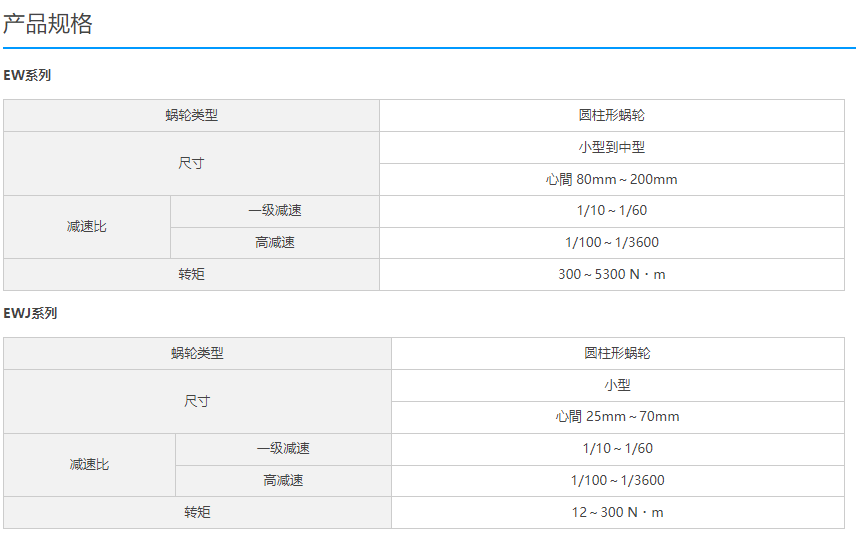
Task: Select the EW系列 section title
Action: [x=27, y=75]
